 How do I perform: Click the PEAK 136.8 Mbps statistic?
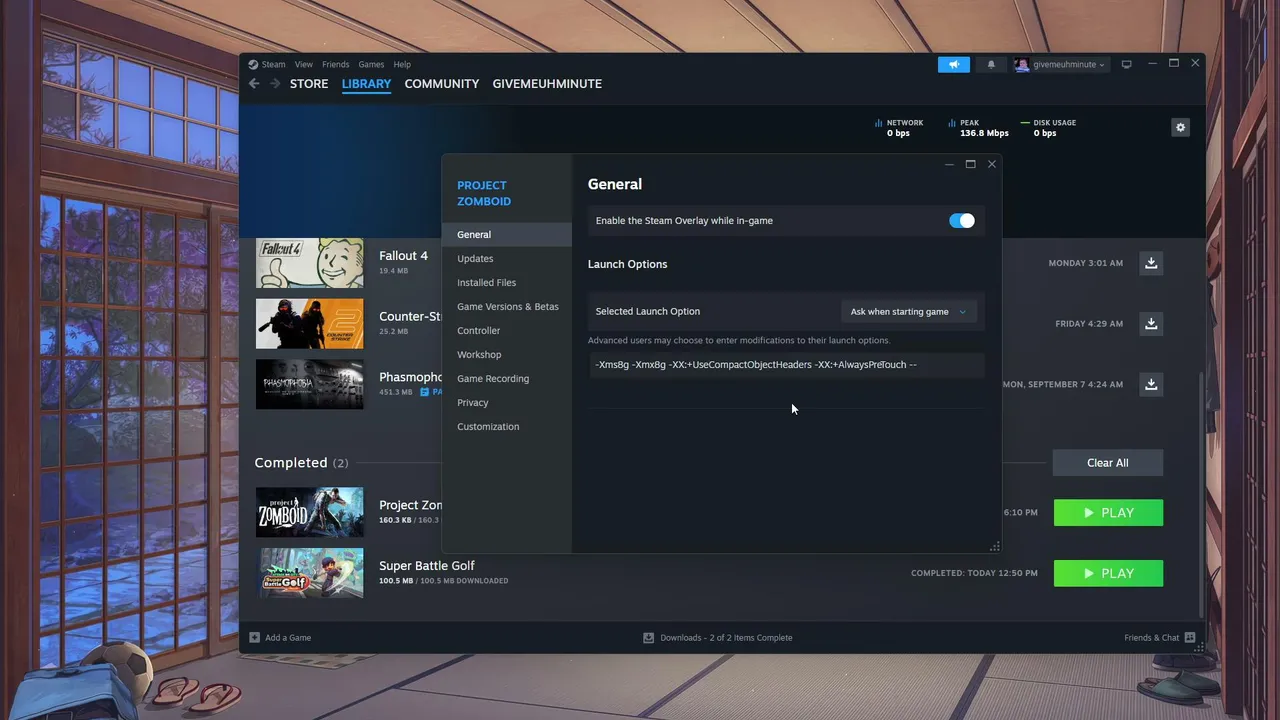click(977, 128)
